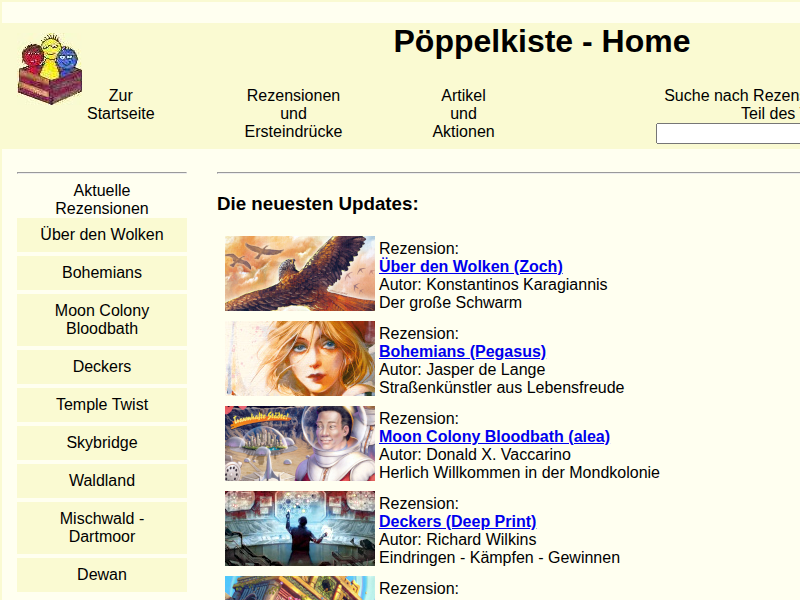Open the Zur Startseite navigation item
This screenshot has height=600, width=800.
coord(121,105)
